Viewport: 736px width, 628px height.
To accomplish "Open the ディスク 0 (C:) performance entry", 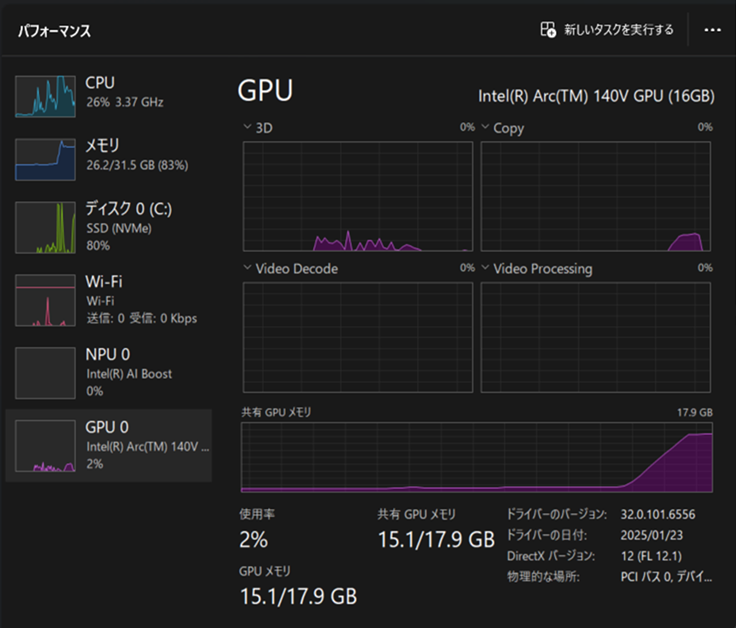I will coord(108,228).
